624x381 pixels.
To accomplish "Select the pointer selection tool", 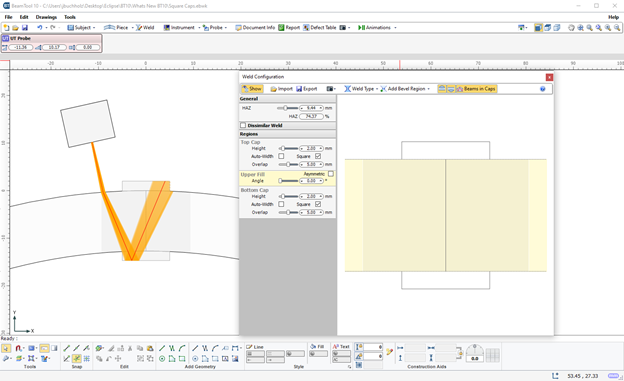I will pyautogui.click(x=6, y=348).
